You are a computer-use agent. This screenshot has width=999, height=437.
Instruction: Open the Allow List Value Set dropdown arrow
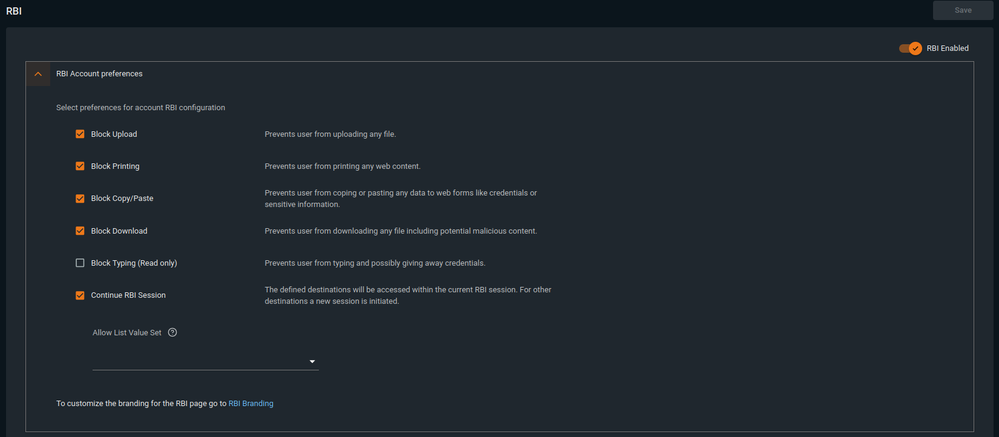coord(312,362)
